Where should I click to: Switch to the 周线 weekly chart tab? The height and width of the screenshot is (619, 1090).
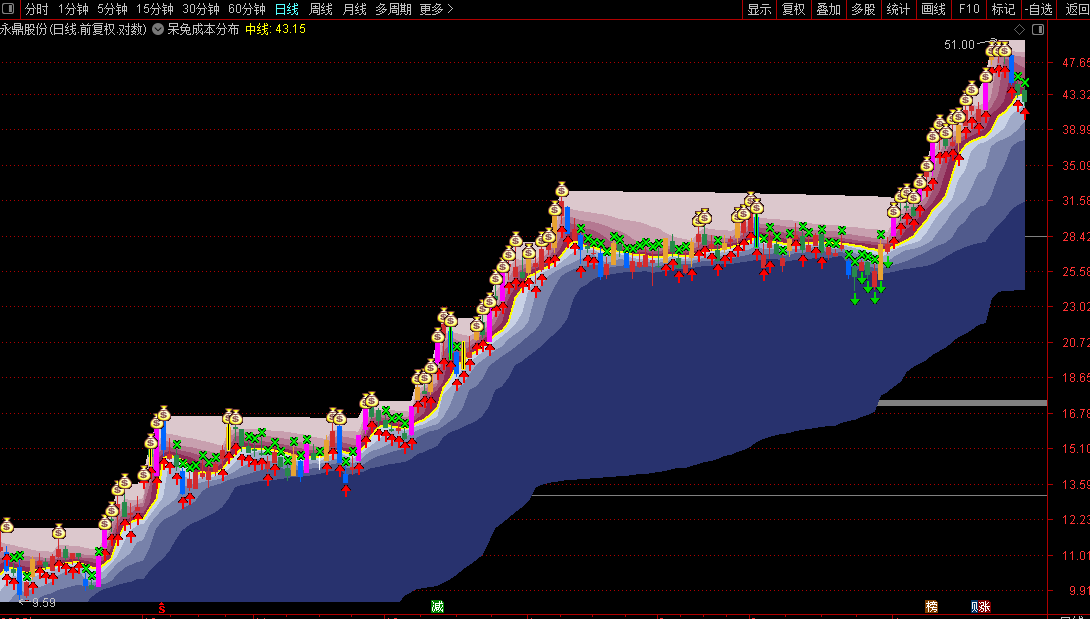click(321, 9)
